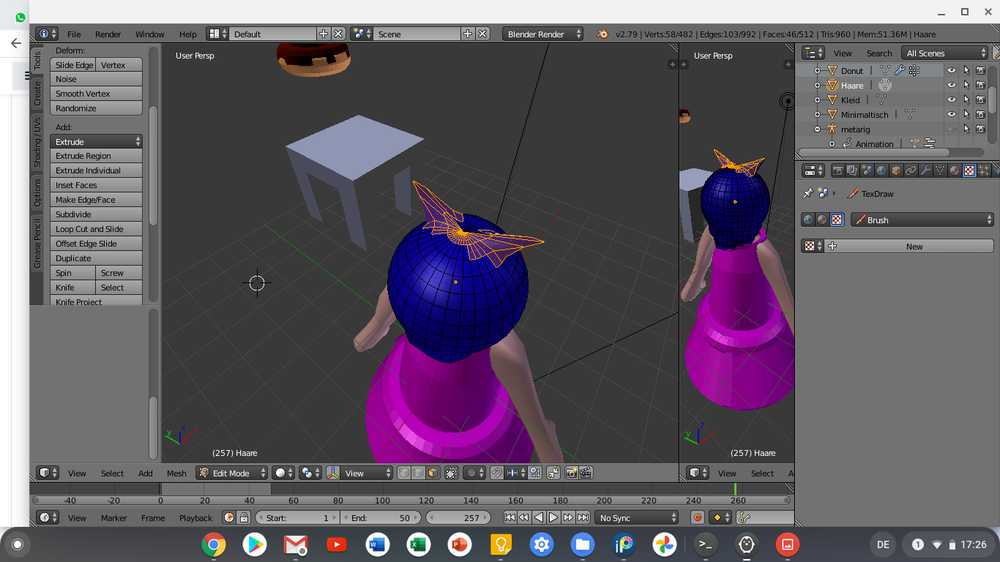Image resolution: width=1000 pixels, height=562 pixels.
Task: Toggle selectability of Minimaltisch in outliner
Action: coord(966,115)
